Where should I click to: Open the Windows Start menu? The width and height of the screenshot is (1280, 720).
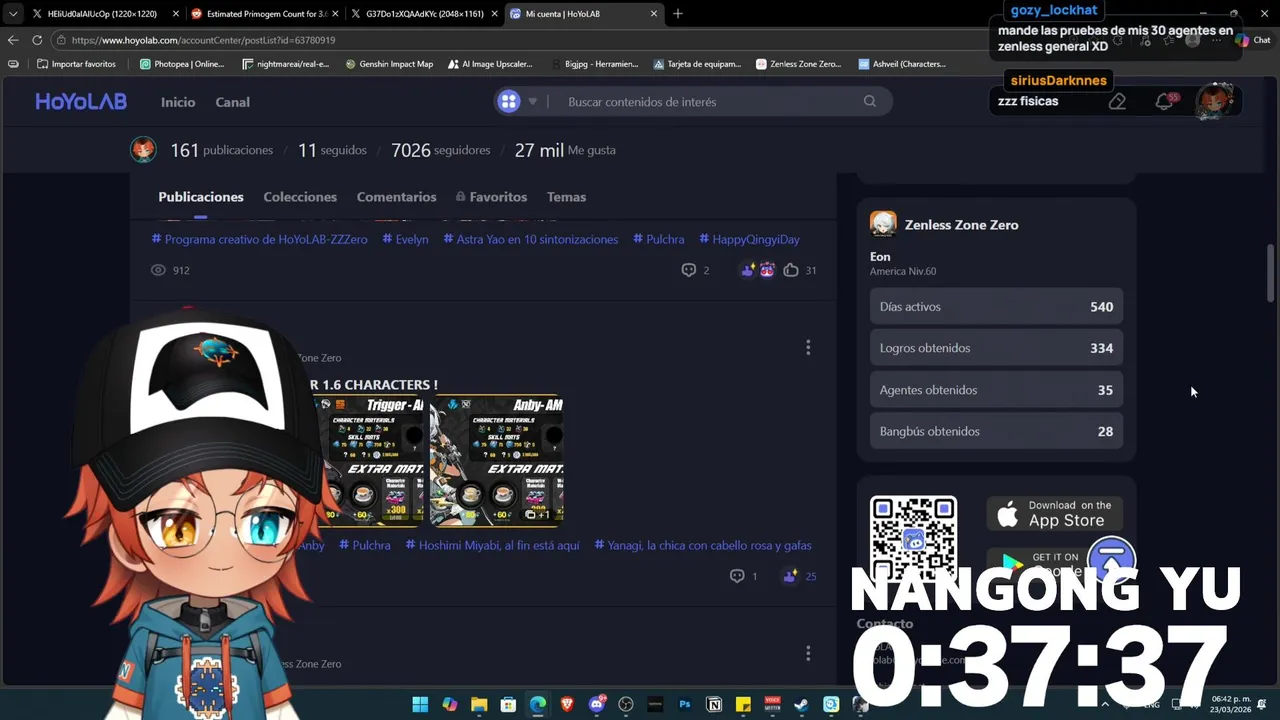coord(420,704)
